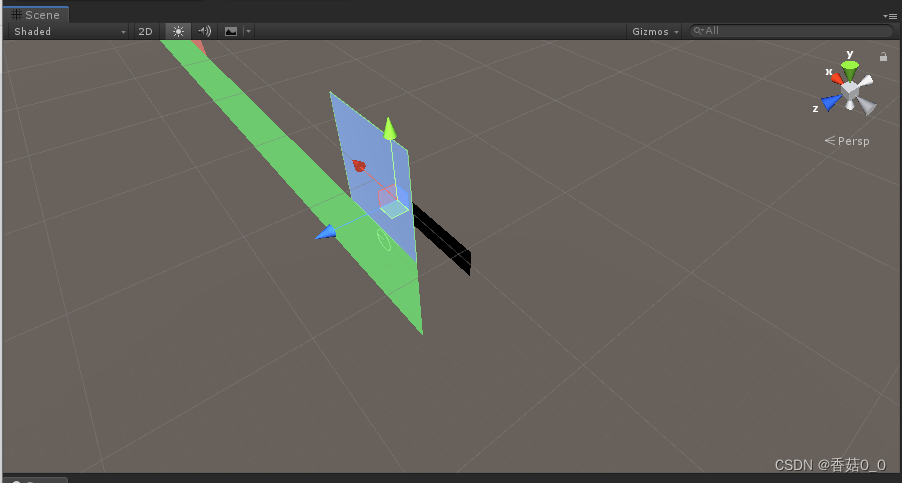Click the green Y move handle arrow
902x483 pixels.
389,128
